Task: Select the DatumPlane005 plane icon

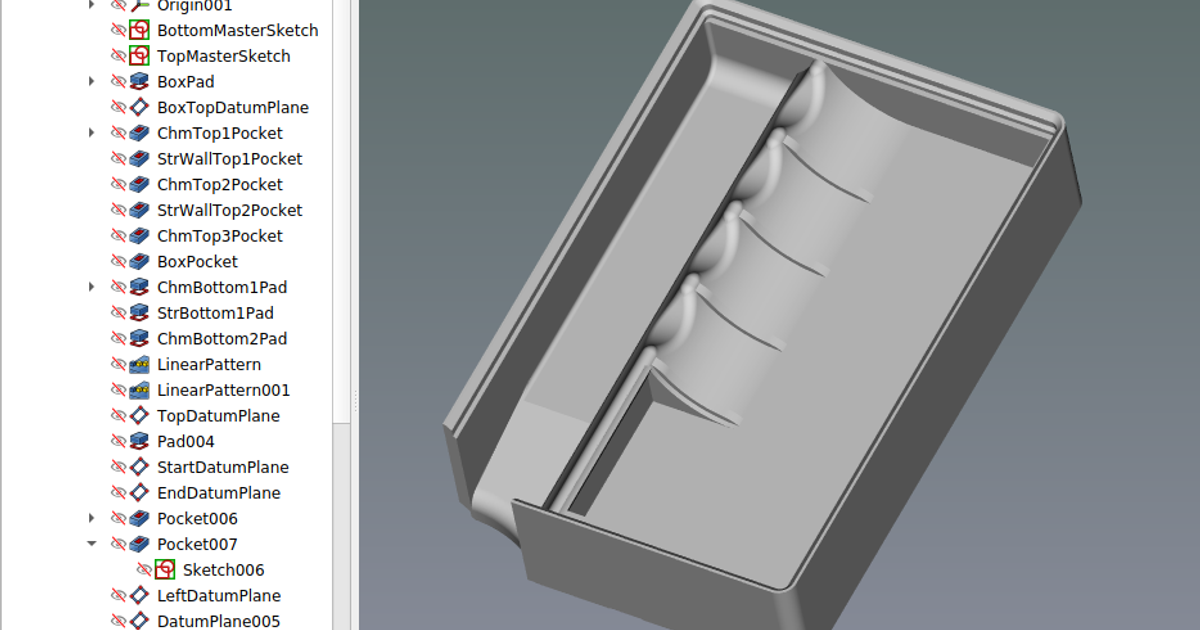Action: click(x=137, y=620)
